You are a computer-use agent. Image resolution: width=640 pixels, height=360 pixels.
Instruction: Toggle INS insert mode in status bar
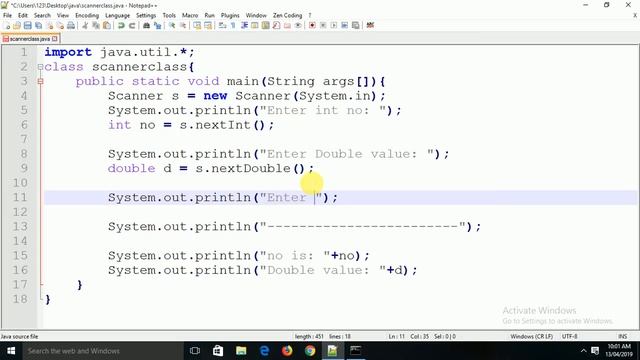pos(622,337)
